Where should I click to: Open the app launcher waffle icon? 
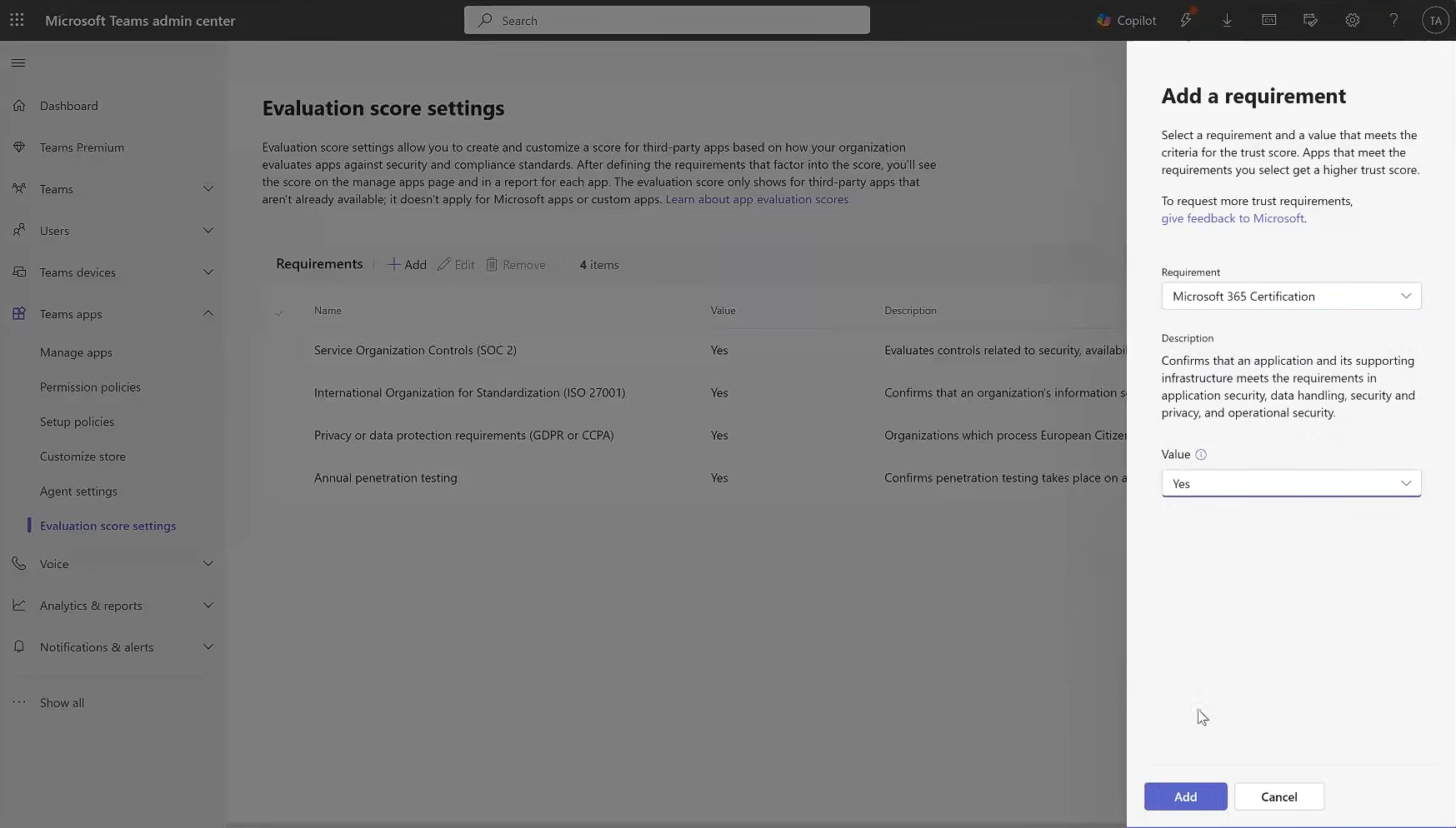coord(17,20)
